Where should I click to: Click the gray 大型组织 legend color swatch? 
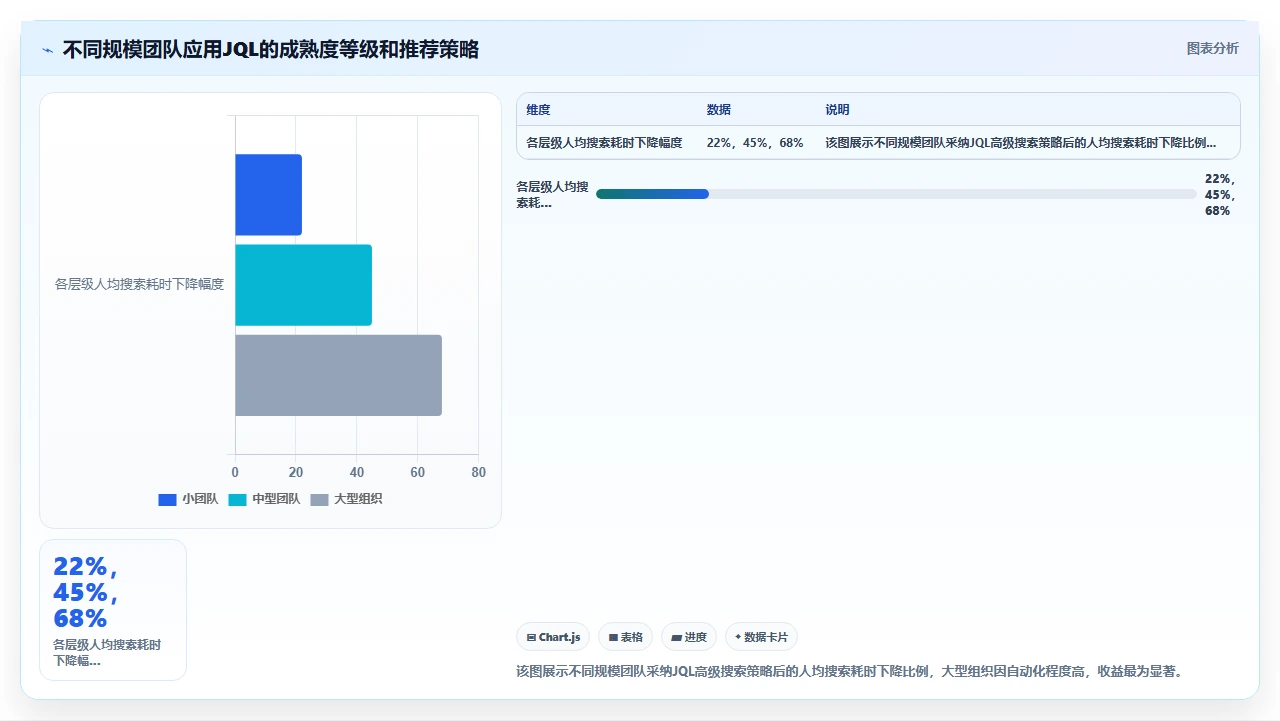319,500
